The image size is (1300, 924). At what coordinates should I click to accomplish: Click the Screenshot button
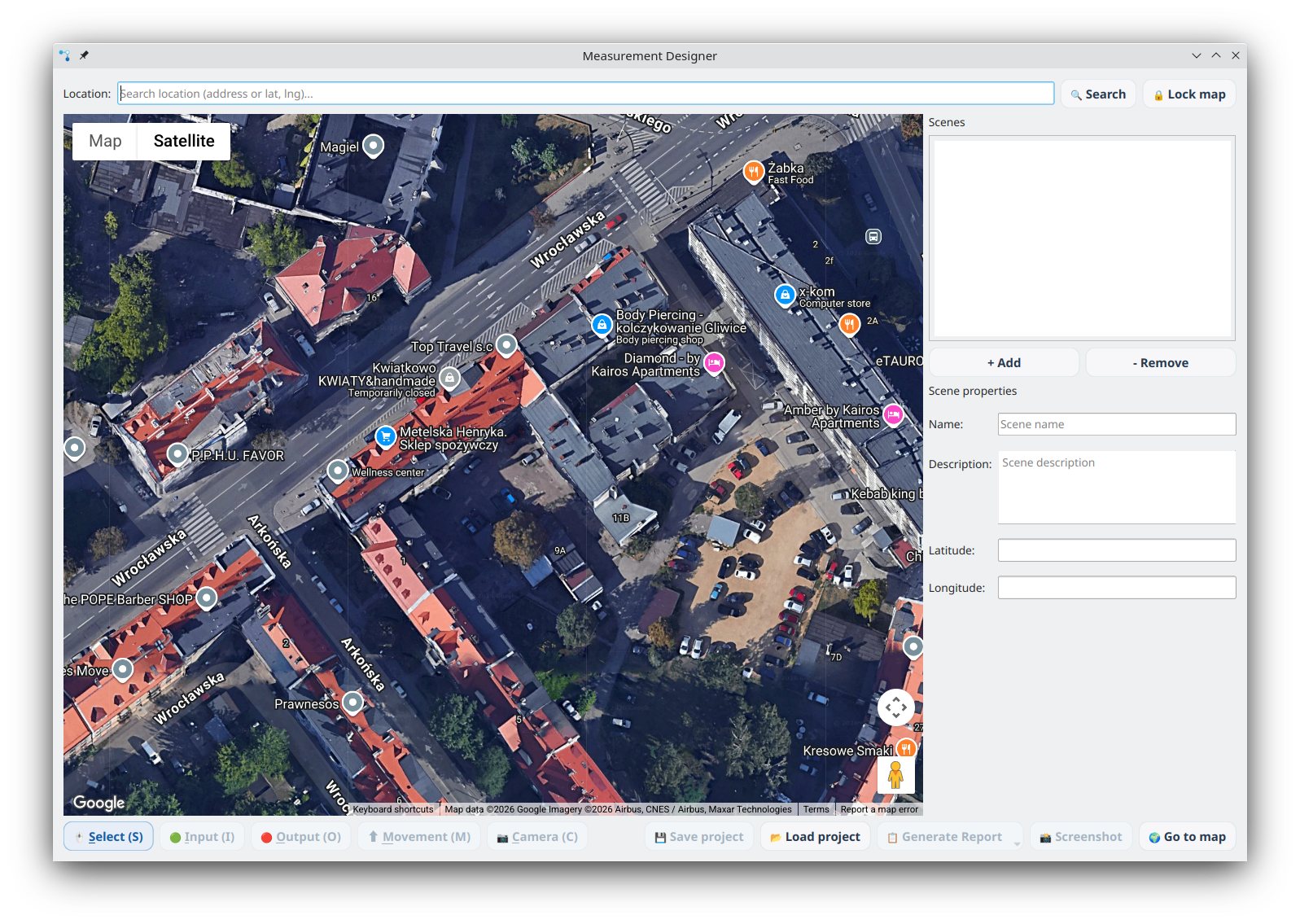(1081, 836)
